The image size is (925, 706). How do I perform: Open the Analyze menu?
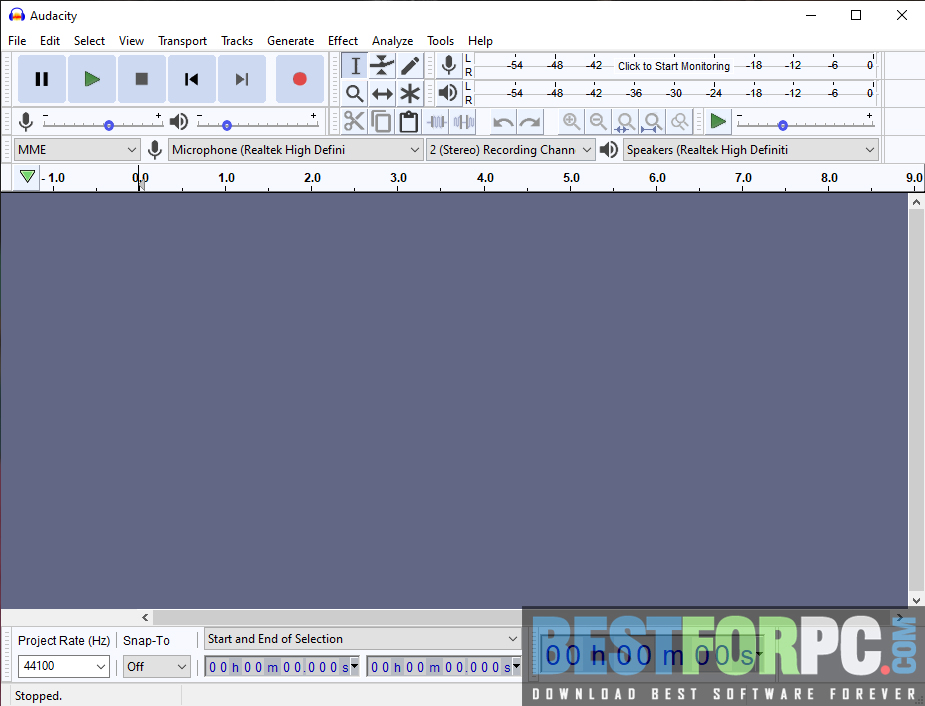[392, 41]
